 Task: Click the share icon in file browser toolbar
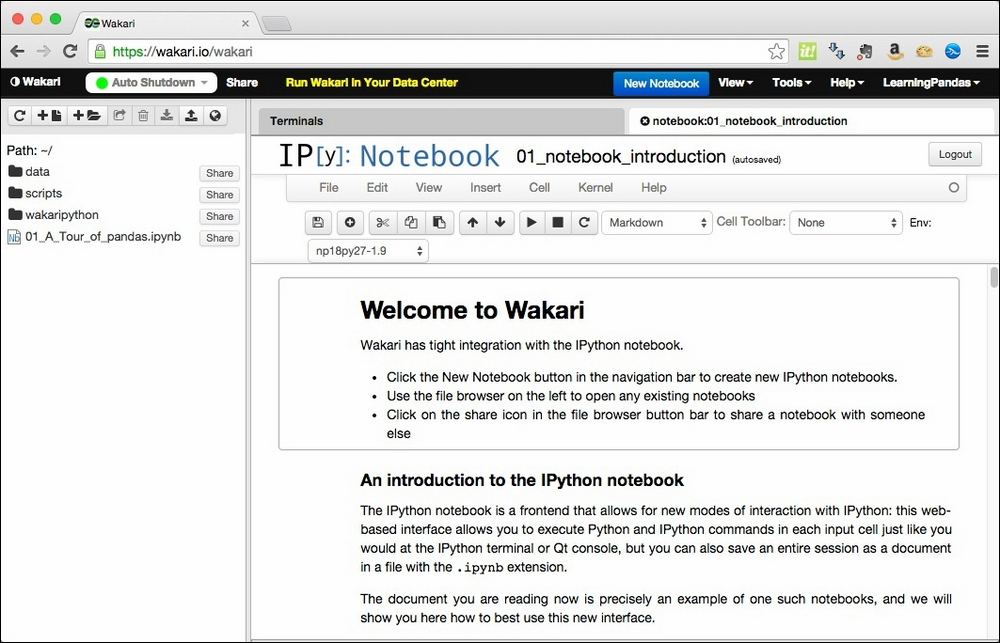click(119, 115)
